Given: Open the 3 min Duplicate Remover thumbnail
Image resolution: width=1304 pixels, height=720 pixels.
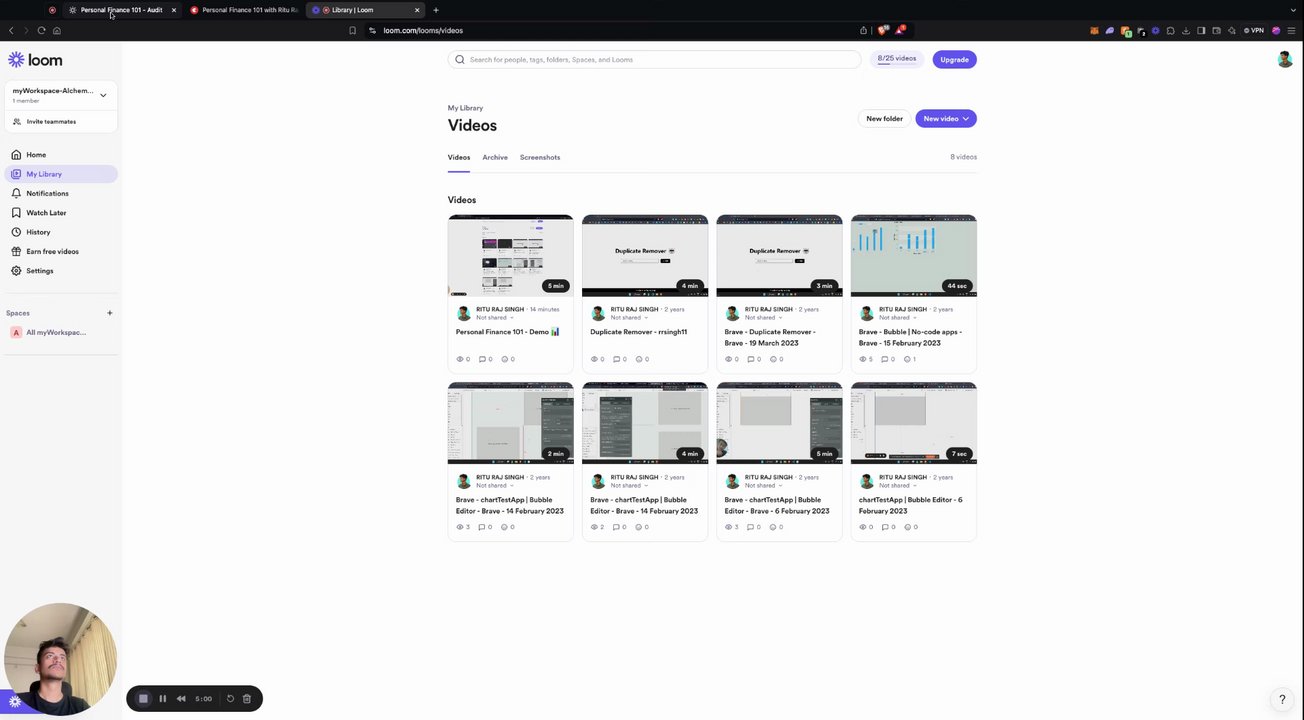Looking at the screenshot, I should pos(780,255).
